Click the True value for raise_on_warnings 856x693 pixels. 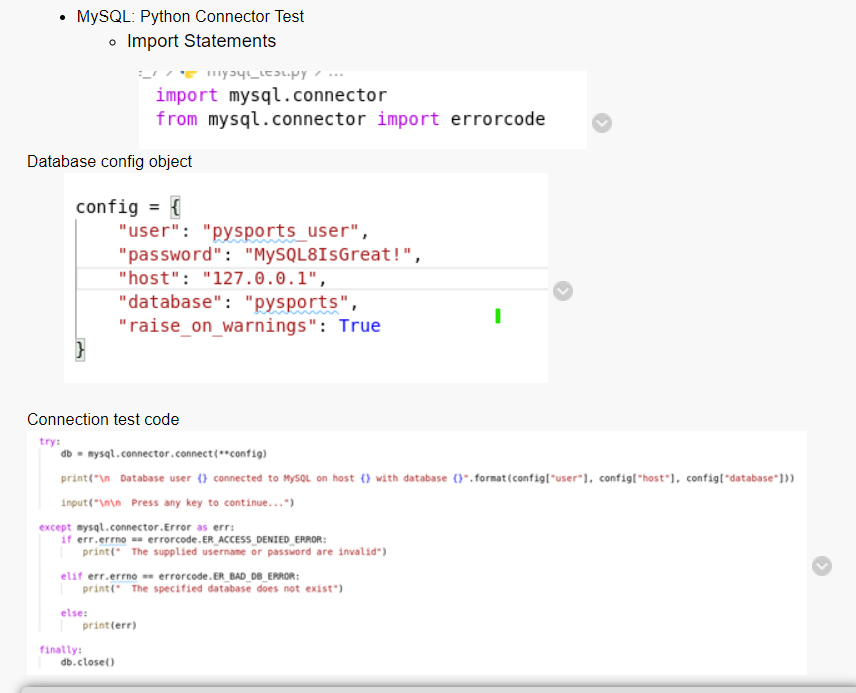click(359, 325)
